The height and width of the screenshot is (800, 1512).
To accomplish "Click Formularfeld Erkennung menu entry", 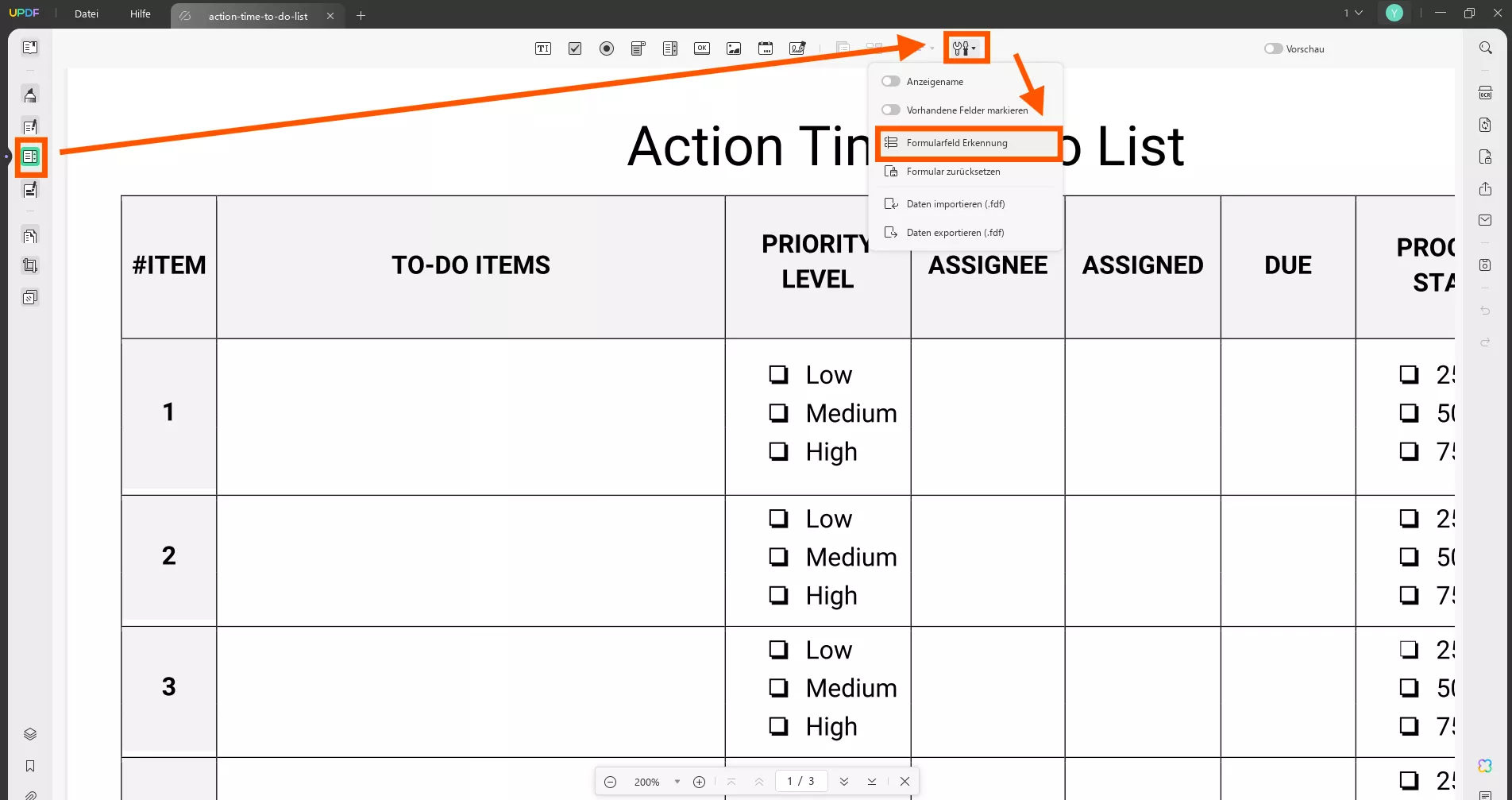I will (x=957, y=143).
